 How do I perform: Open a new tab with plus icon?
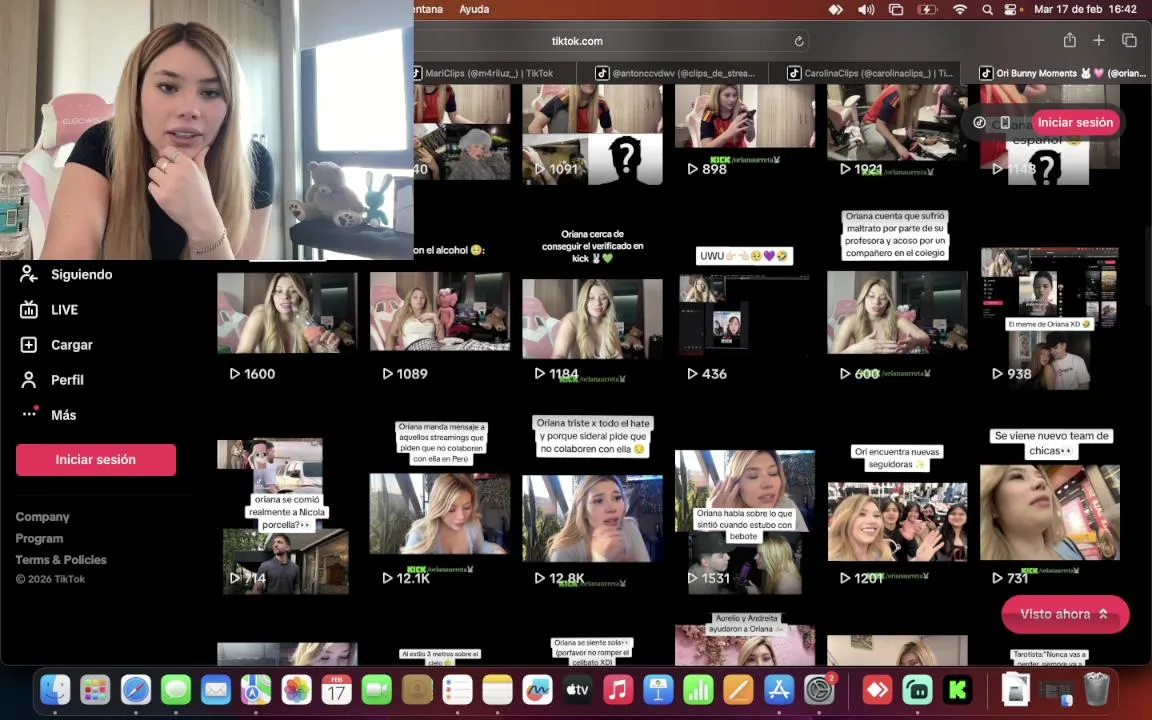coord(1098,40)
